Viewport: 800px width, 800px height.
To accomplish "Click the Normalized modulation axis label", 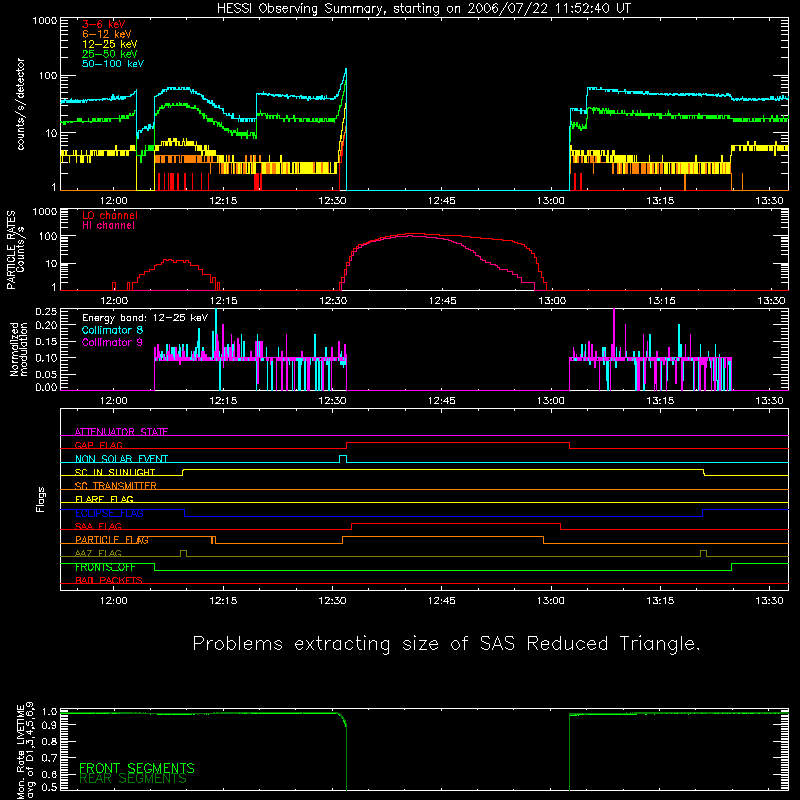I will point(19,349).
